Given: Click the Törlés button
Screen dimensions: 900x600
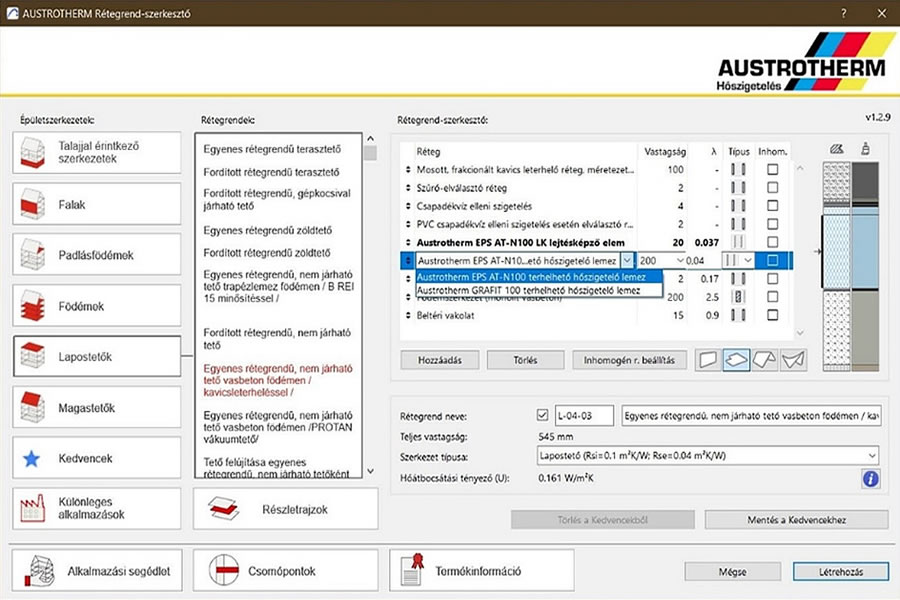Looking at the screenshot, I should [525, 360].
